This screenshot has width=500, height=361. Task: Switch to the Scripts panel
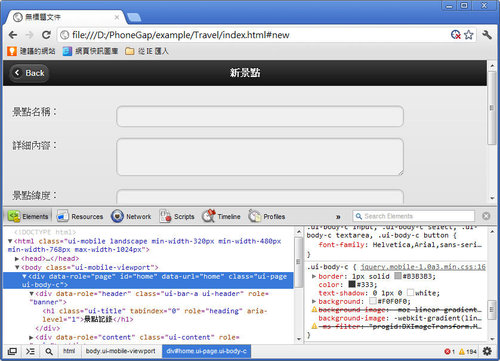[x=177, y=217]
